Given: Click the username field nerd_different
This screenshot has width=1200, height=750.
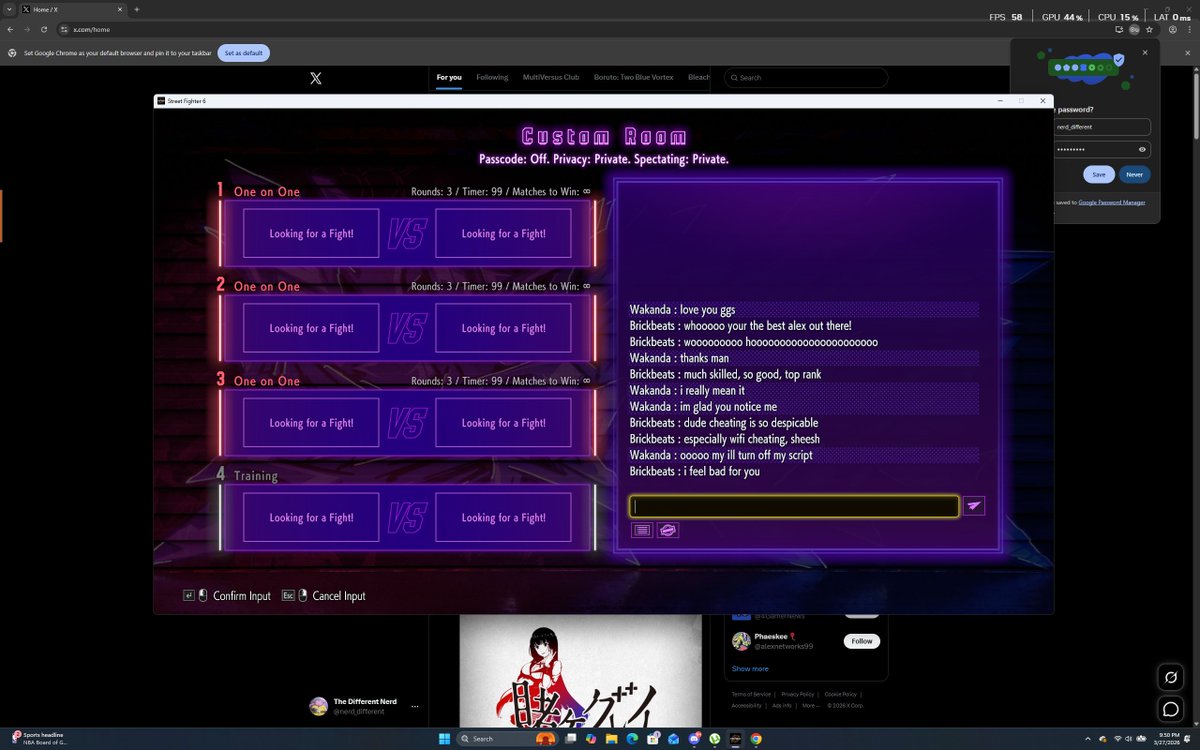Looking at the screenshot, I should (1103, 127).
